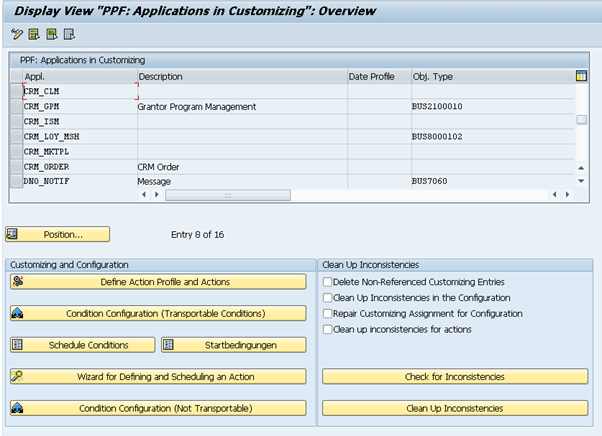Click the Select All toolbar icon
Image resolution: width=602 pixels, height=436 pixels.
tap(33, 35)
